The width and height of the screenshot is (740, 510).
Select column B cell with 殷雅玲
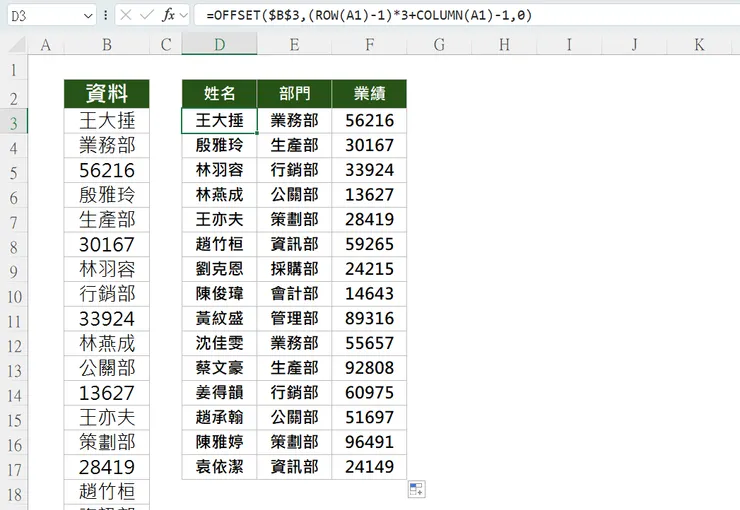(107, 195)
